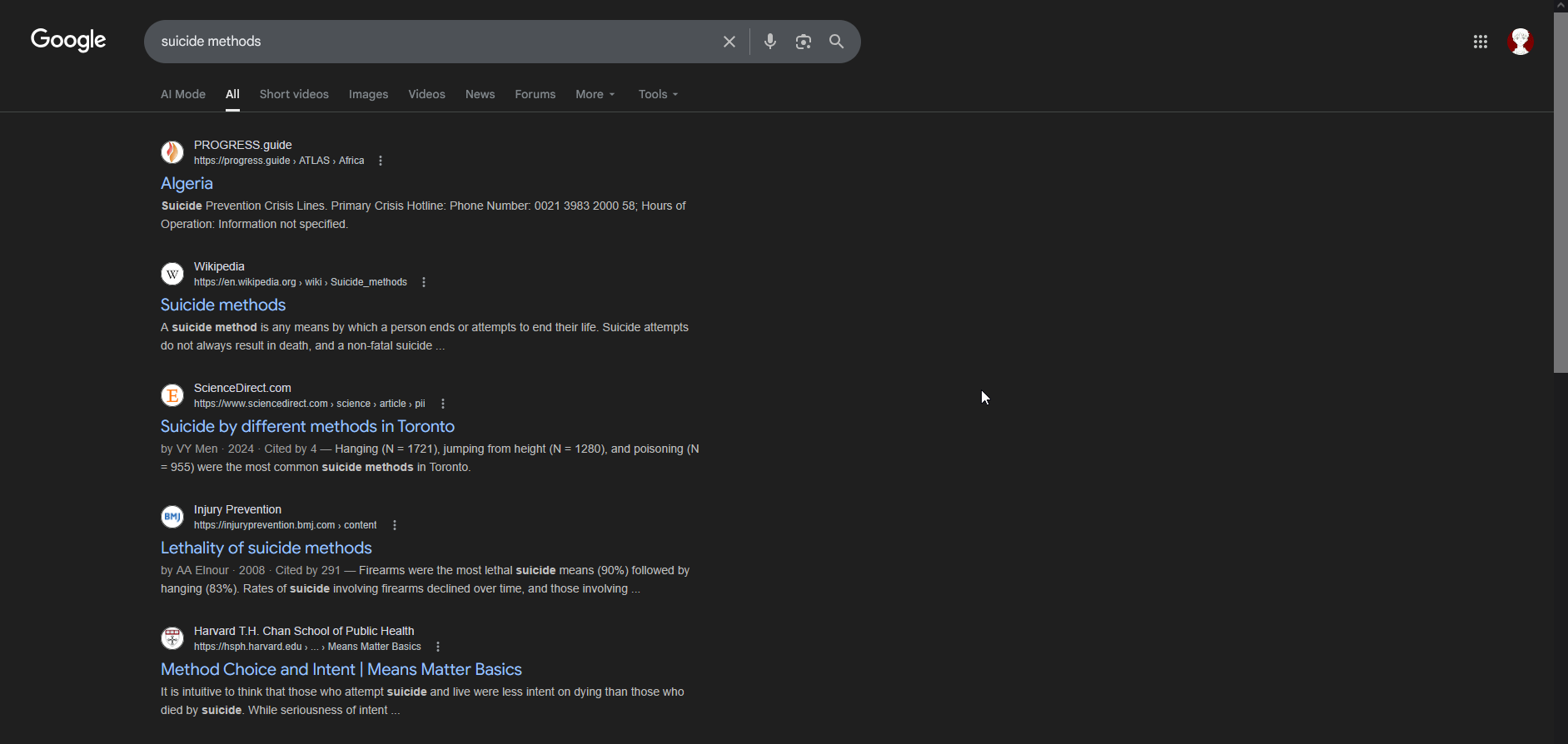Switch to the Short videos tab
1568x744 pixels.
[294, 94]
